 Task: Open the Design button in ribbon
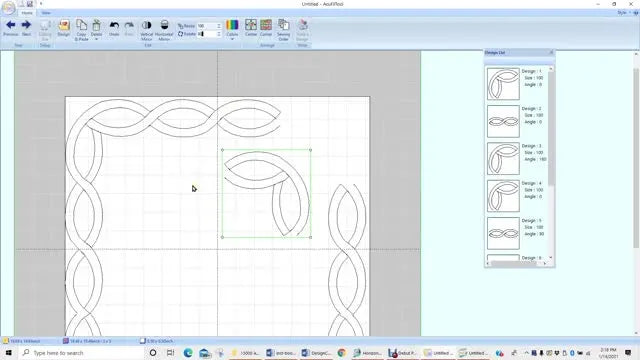coord(64,28)
